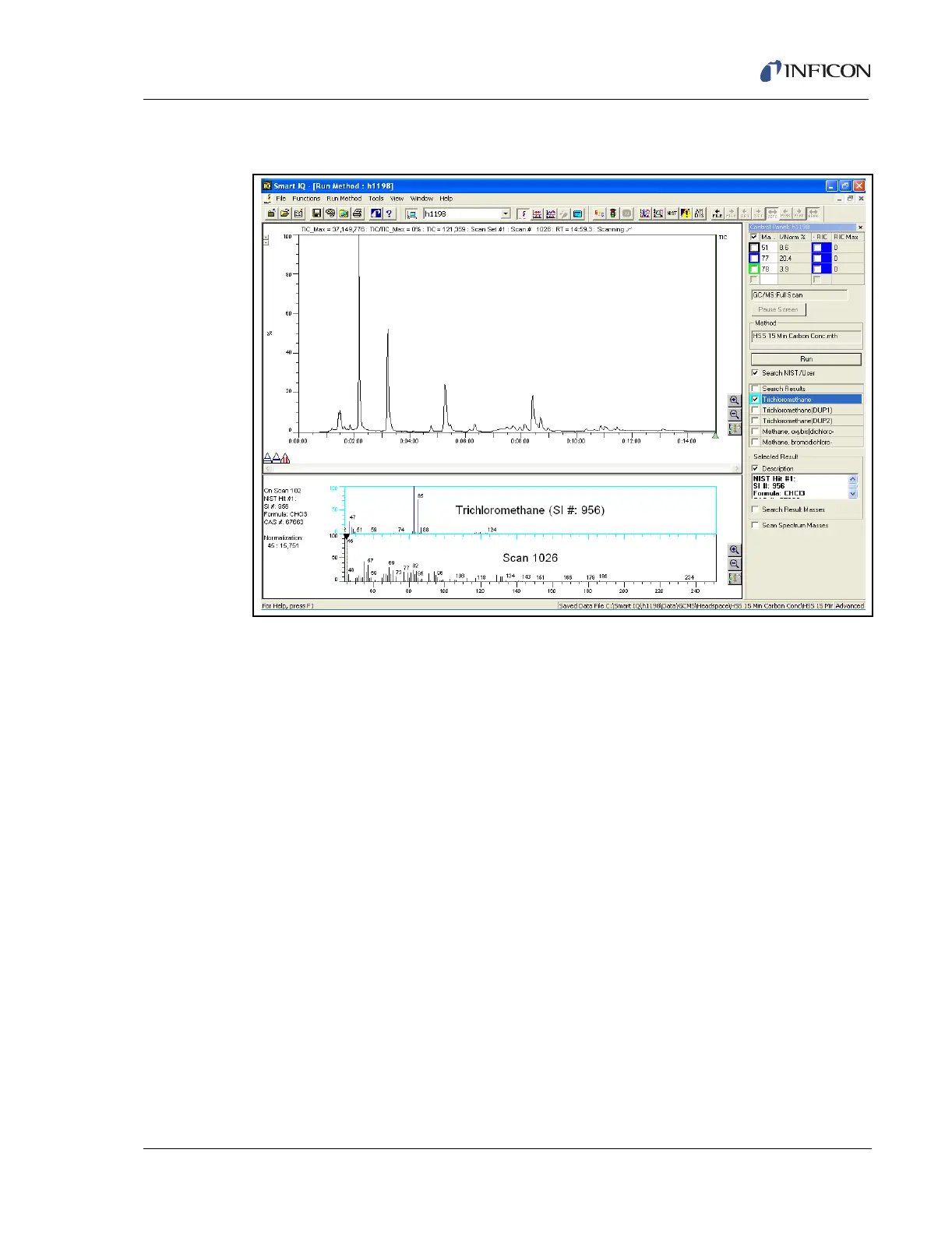Viewport: 952px width, 1234px height.
Task: Click the blue display icon before the Help icon
Action: [376, 213]
